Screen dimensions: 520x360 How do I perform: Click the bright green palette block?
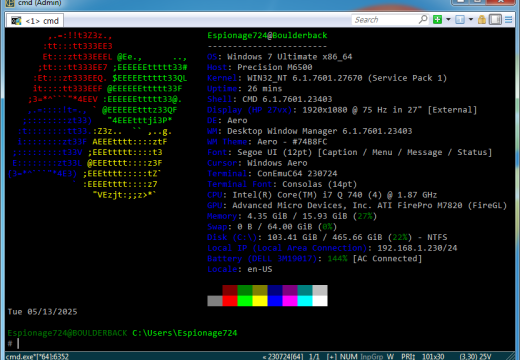[245, 301]
